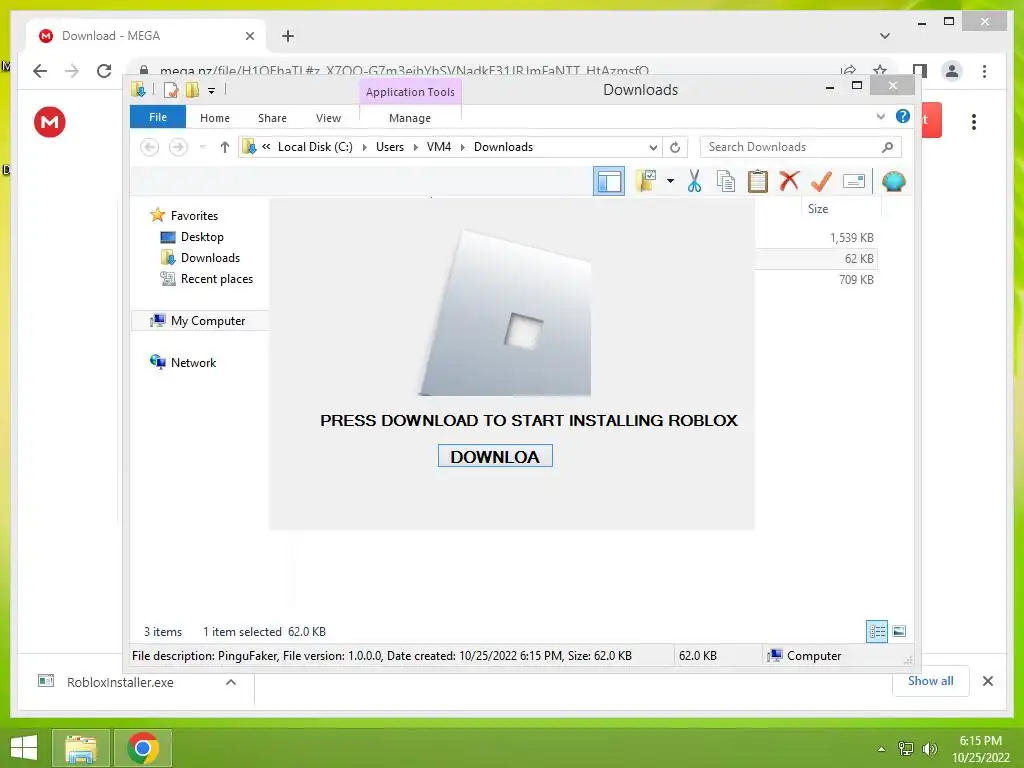1024x768 pixels.
Task: Open the Chrome three-dot menu
Action: pyautogui.click(x=984, y=71)
